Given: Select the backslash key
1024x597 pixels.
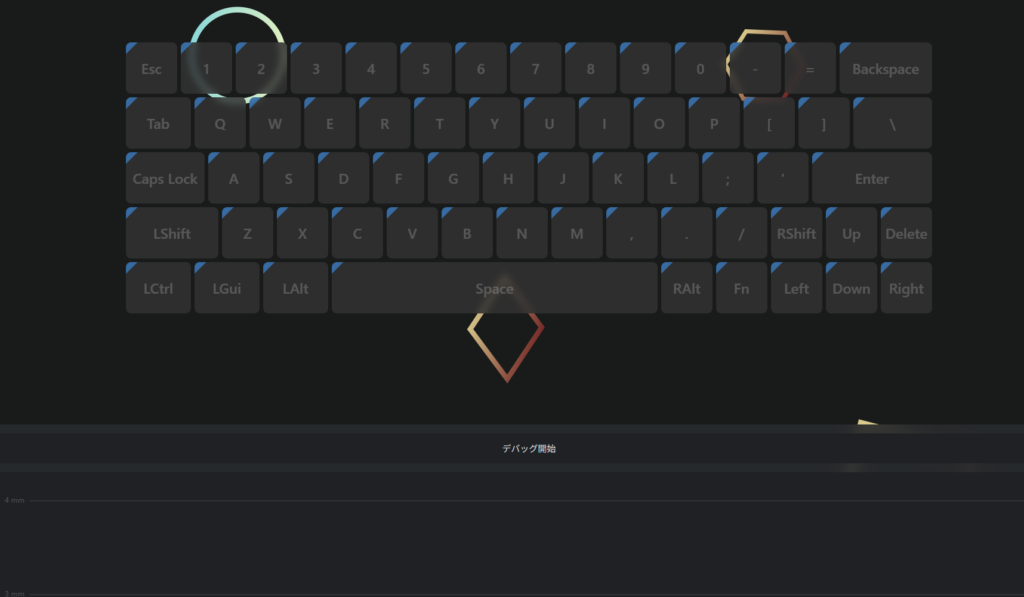Looking at the screenshot, I should point(892,123).
